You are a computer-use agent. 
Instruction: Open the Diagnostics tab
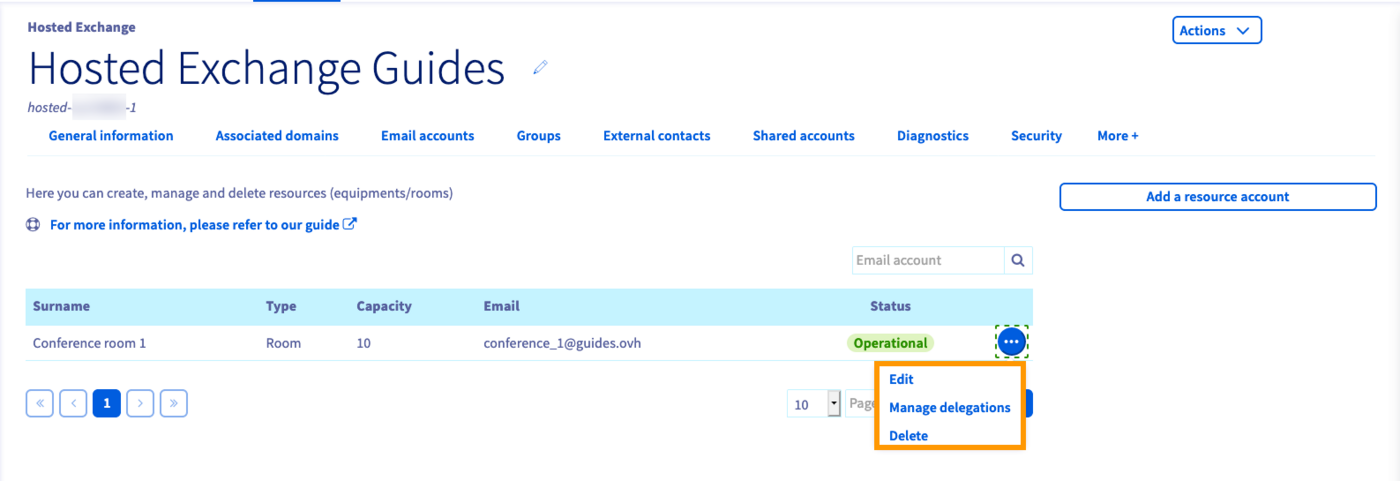(932, 136)
